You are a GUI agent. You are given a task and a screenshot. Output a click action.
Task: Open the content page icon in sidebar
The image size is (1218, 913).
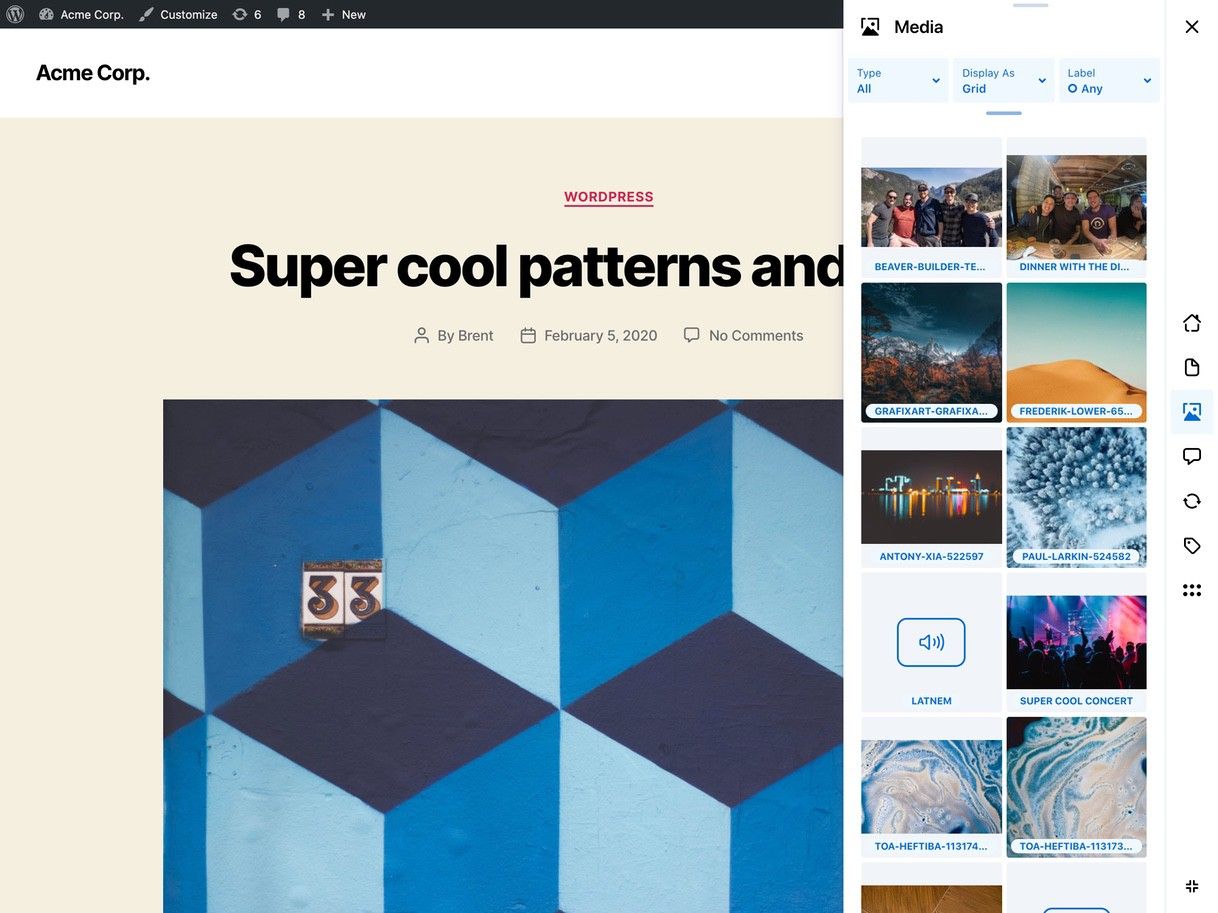click(x=1191, y=367)
